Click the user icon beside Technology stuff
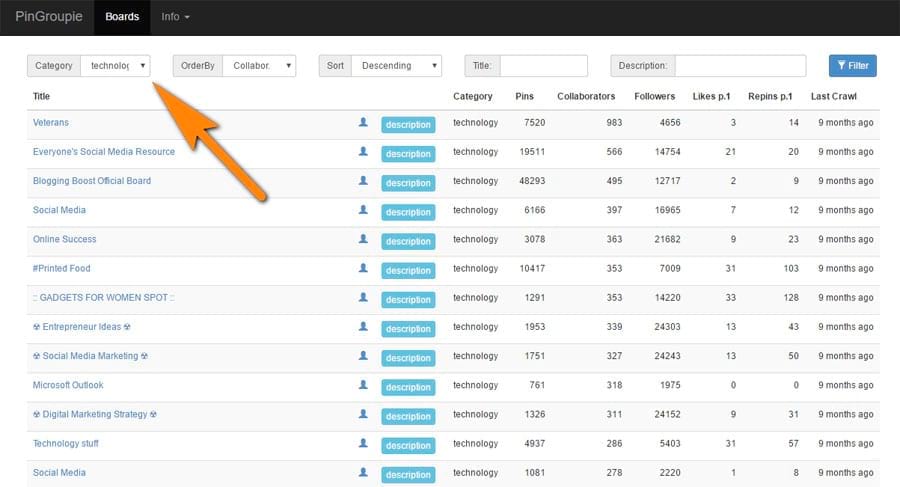This screenshot has width=900, height=487. click(x=363, y=443)
